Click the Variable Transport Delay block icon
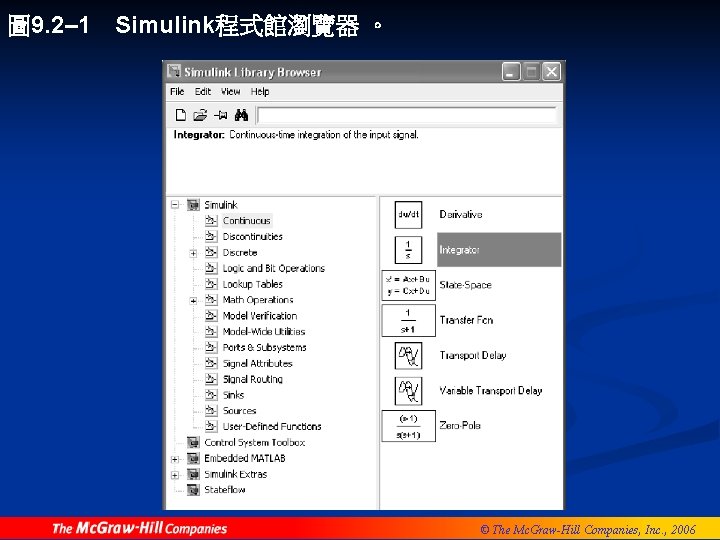 point(408,391)
